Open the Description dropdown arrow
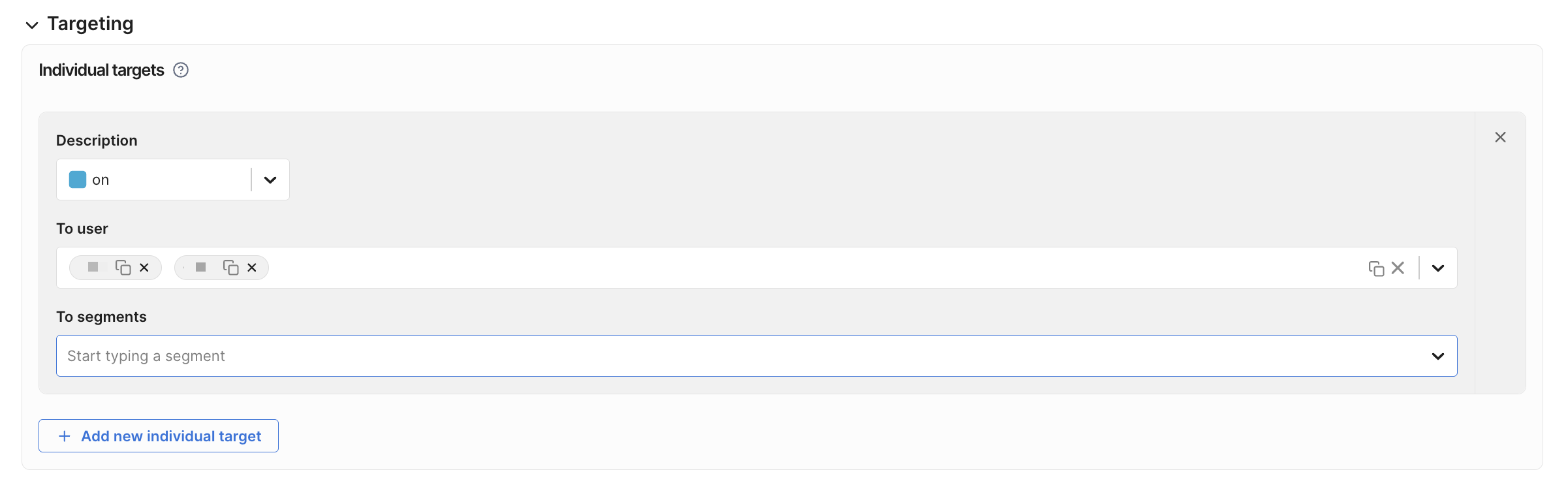1568x487 pixels. tap(270, 180)
